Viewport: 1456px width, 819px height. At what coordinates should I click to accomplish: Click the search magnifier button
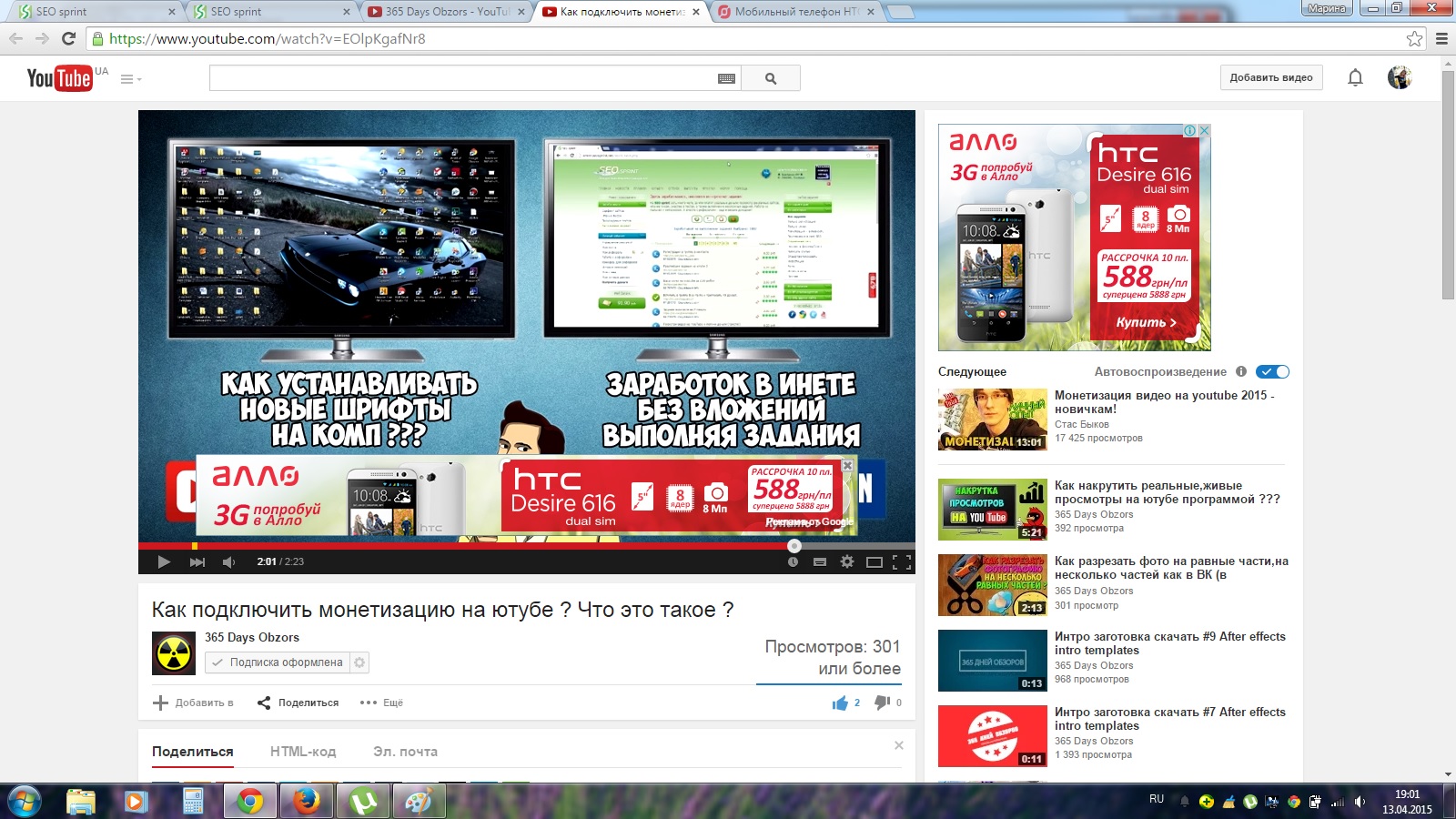coord(771,78)
